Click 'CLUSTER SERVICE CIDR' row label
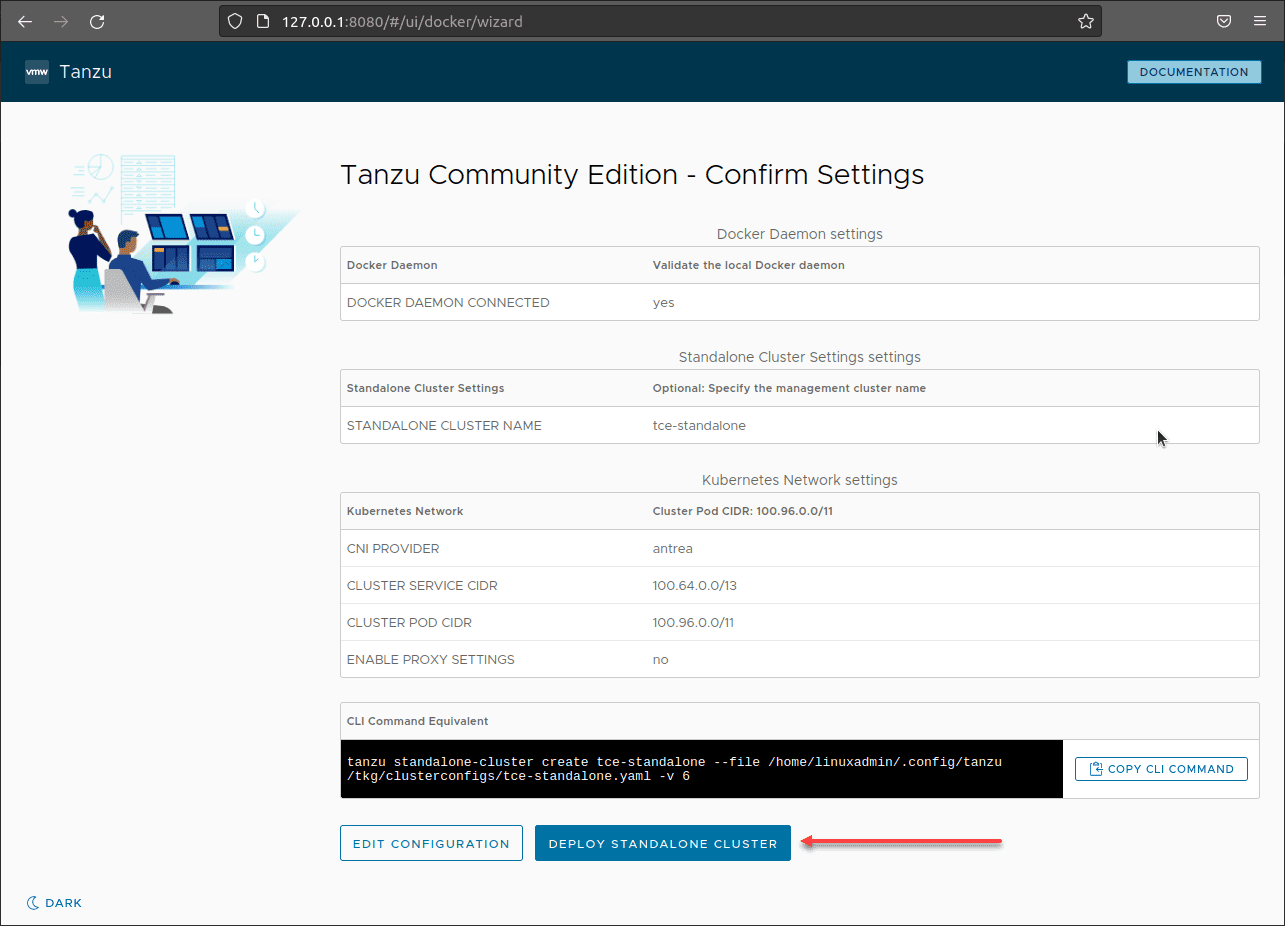Viewport: 1285px width, 926px height. click(x=422, y=585)
